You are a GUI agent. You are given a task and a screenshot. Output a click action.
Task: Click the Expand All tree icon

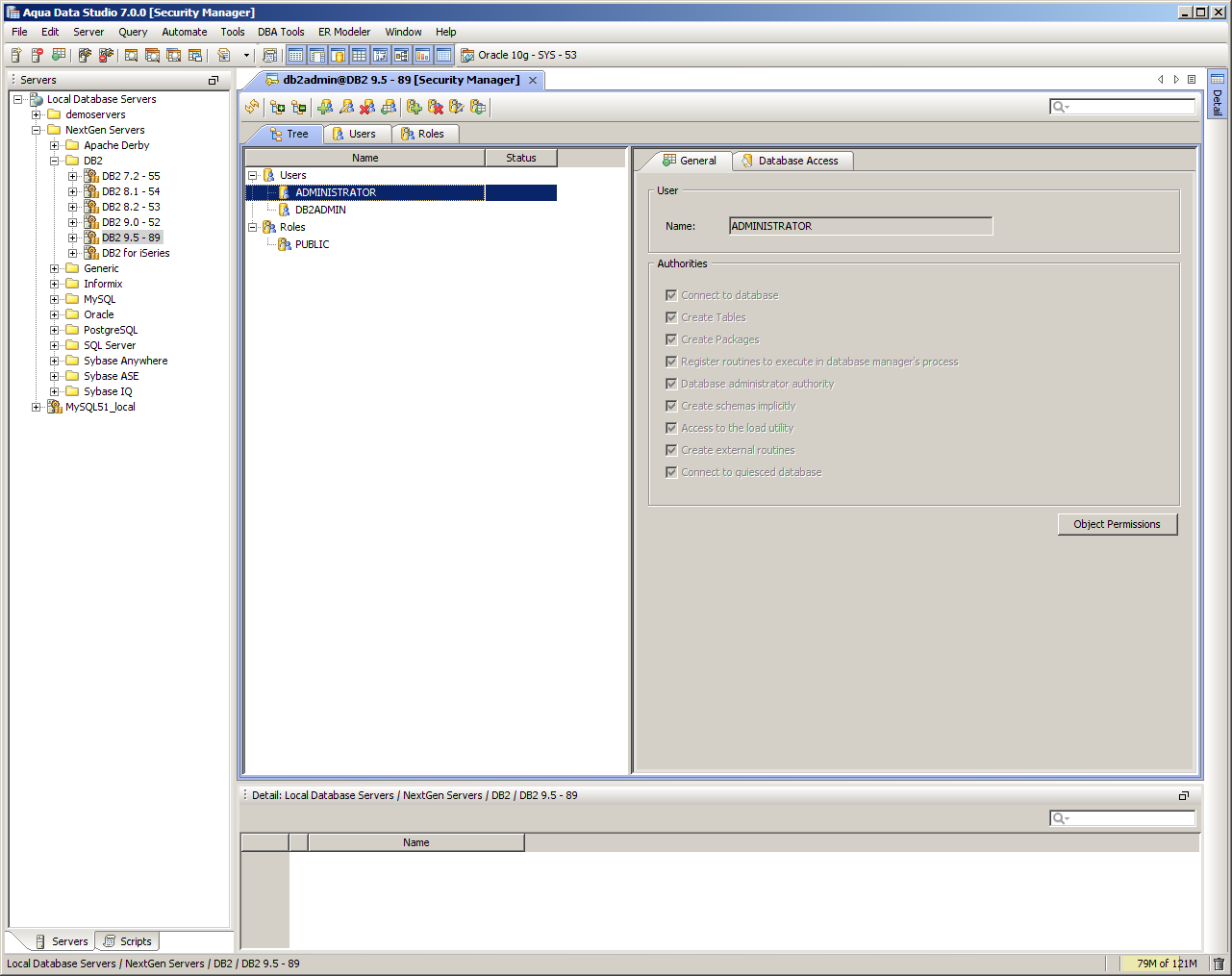tap(277, 107)
